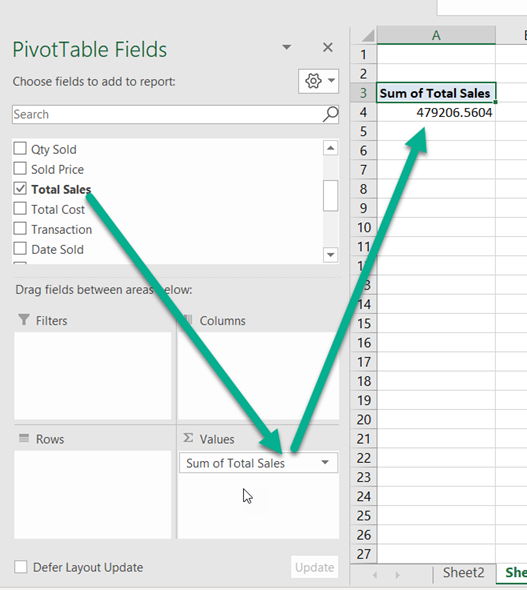Click the field list scrollbar thumb
Screen dimensions: 527x590
[330, 196]
